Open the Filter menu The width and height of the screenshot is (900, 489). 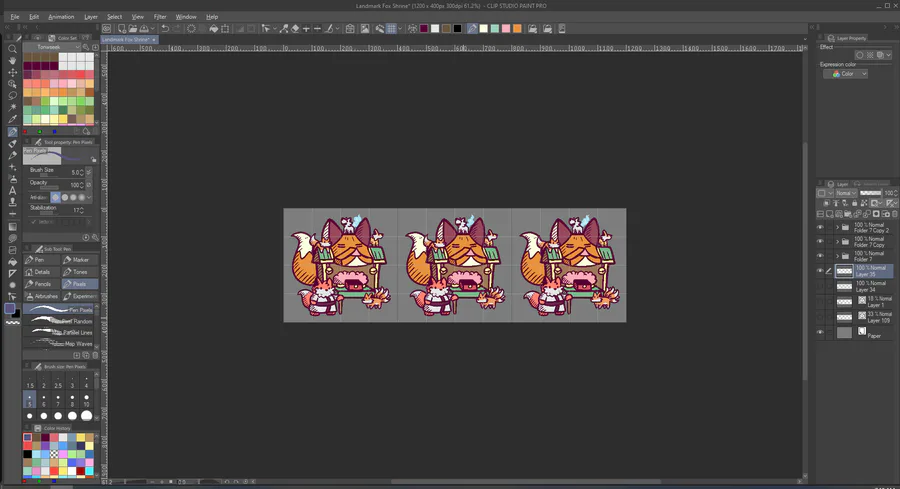click(x=160, y=17)
